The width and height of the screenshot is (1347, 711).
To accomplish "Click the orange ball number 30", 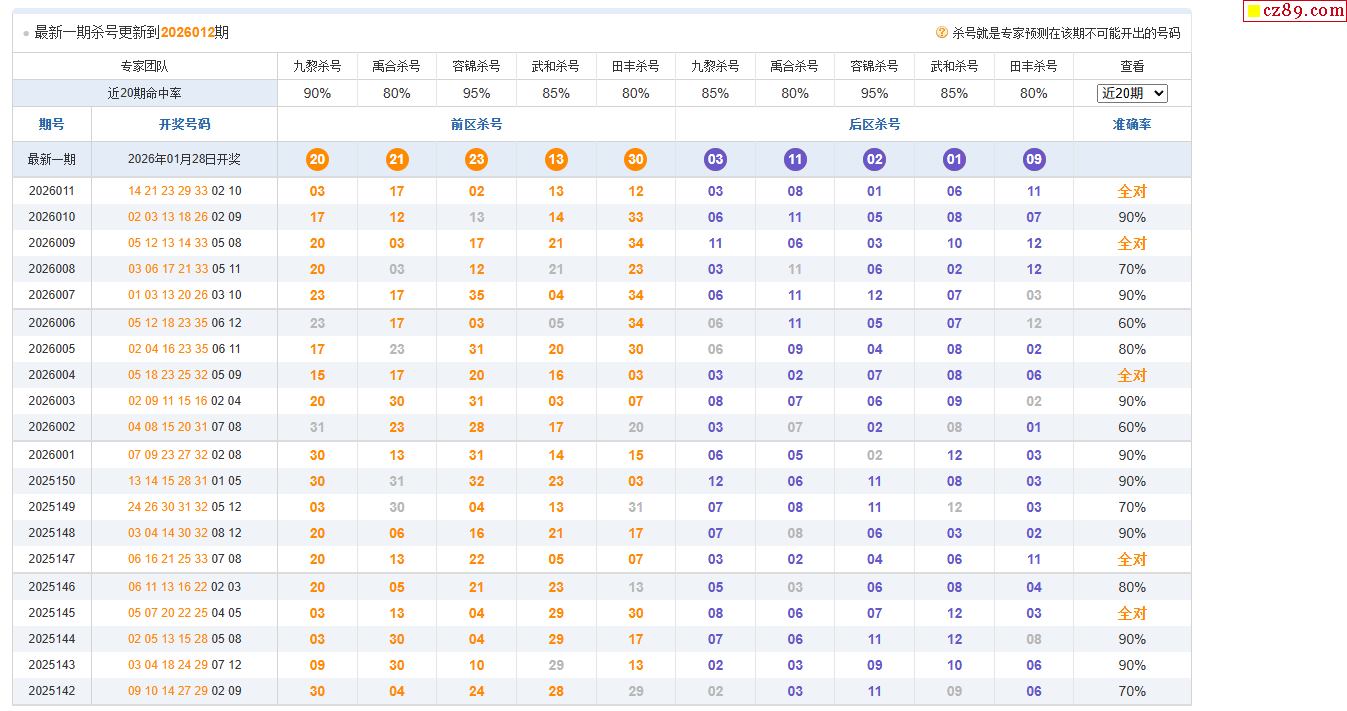I will tap(635, 160).
